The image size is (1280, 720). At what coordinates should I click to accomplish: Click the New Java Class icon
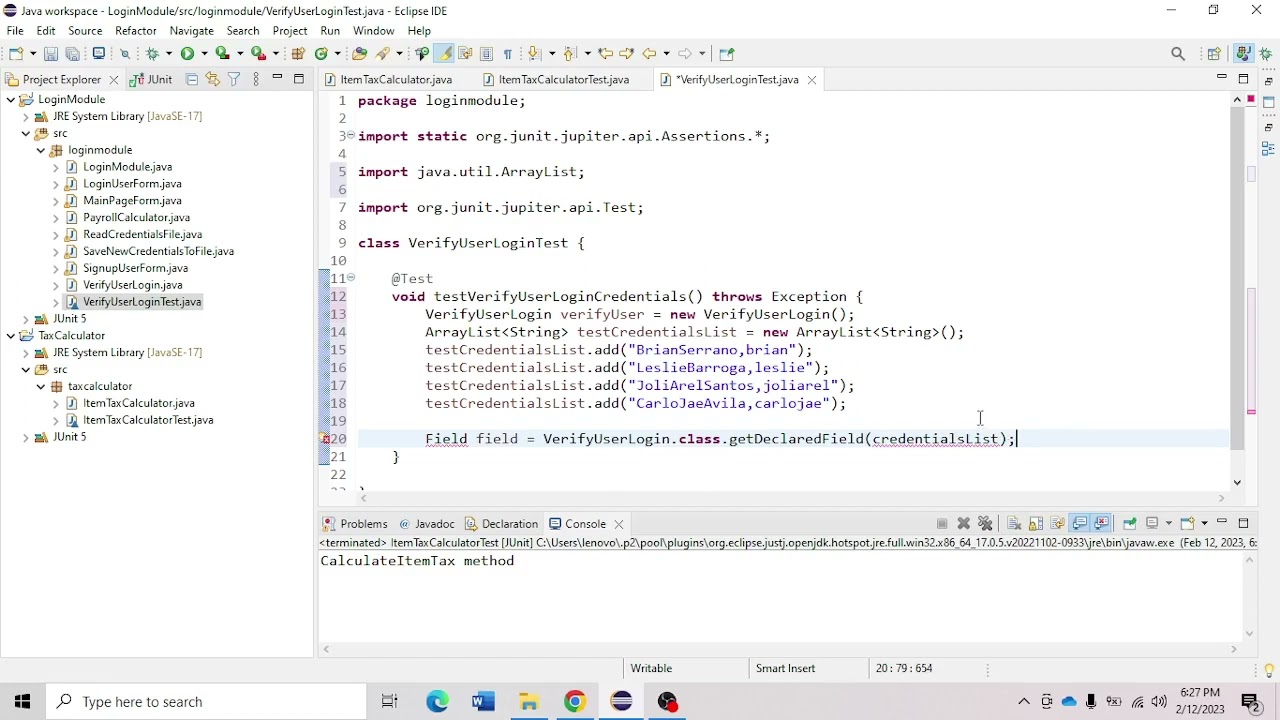322,54
